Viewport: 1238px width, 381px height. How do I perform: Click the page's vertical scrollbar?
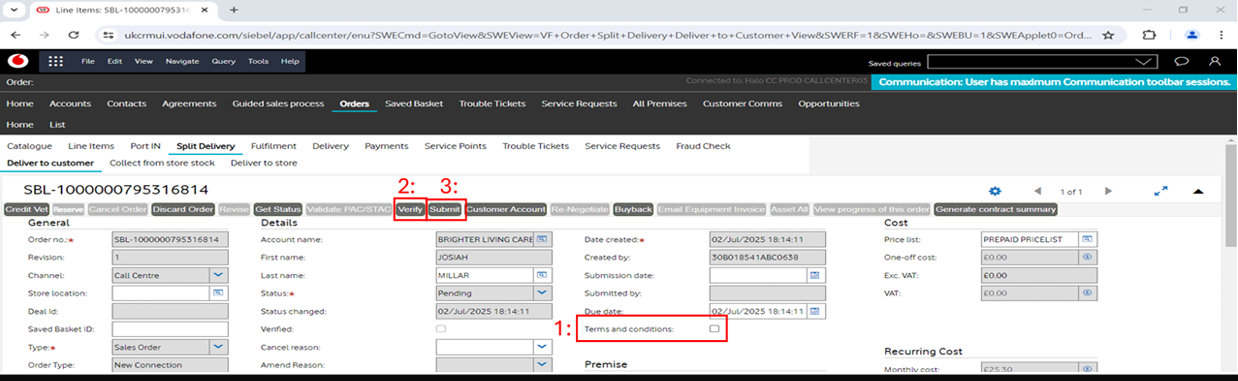1230,255
